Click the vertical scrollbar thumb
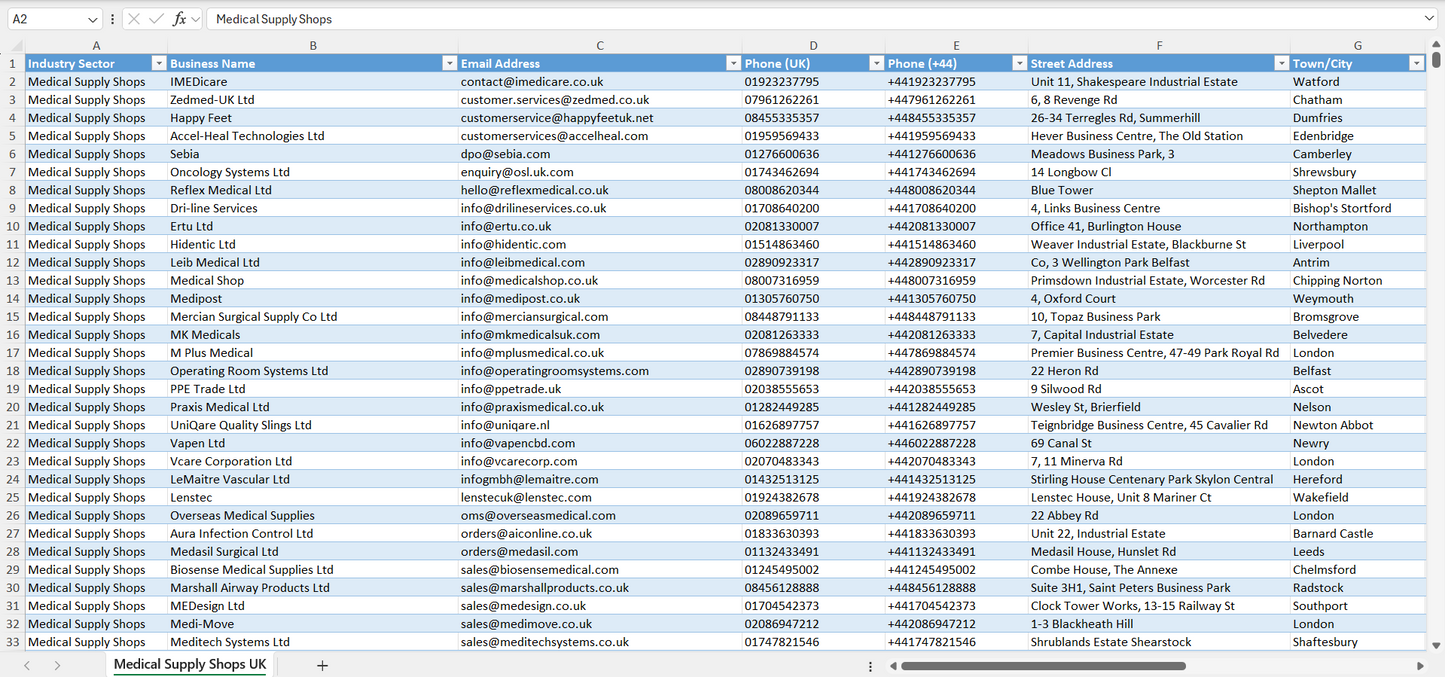 point(1437,59)
